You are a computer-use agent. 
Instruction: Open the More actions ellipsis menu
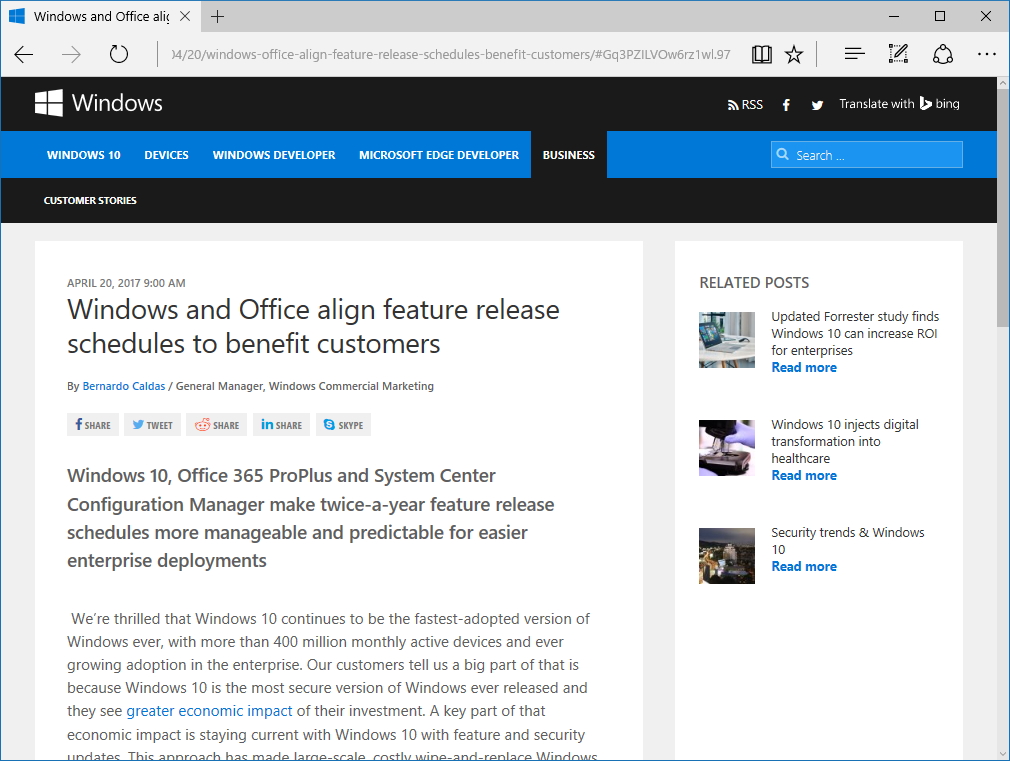986,54
